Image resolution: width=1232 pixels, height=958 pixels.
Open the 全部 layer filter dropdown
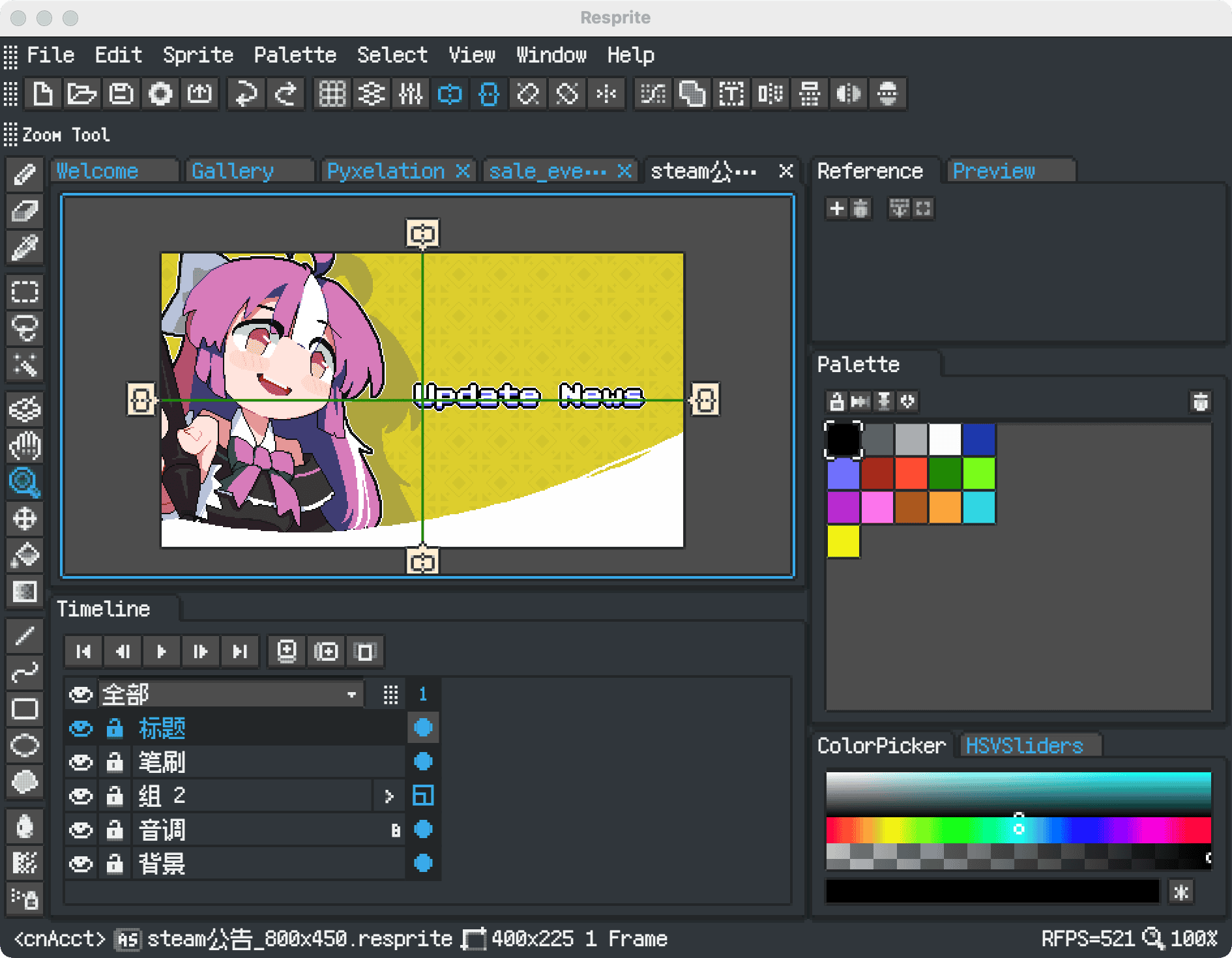[x=351, y=695]
